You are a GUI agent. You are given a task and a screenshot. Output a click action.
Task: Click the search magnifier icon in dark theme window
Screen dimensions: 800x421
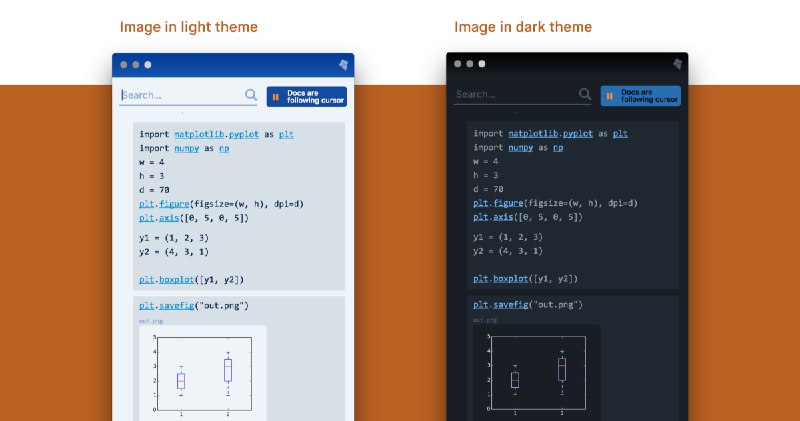pyautogui.click(x=585, y=94)
